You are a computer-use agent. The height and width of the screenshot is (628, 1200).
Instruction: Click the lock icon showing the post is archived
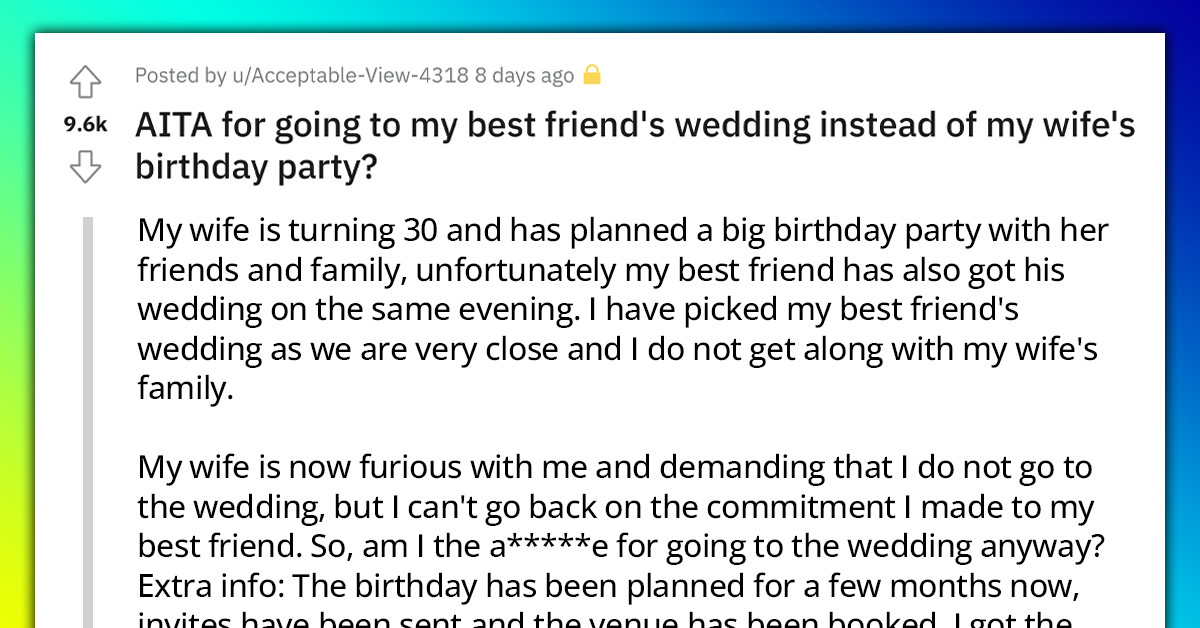pyautogui.click(x=592, y=75)
